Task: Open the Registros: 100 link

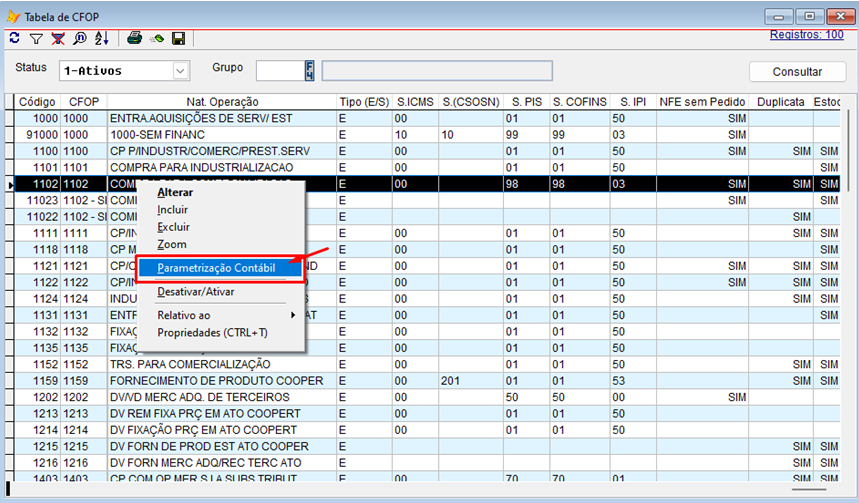Action: click(806, 35)
